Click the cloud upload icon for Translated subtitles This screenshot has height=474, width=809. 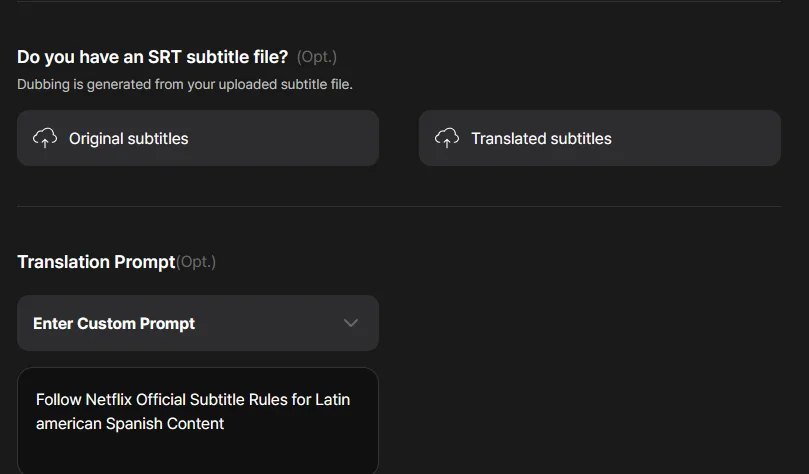point(447,138)
